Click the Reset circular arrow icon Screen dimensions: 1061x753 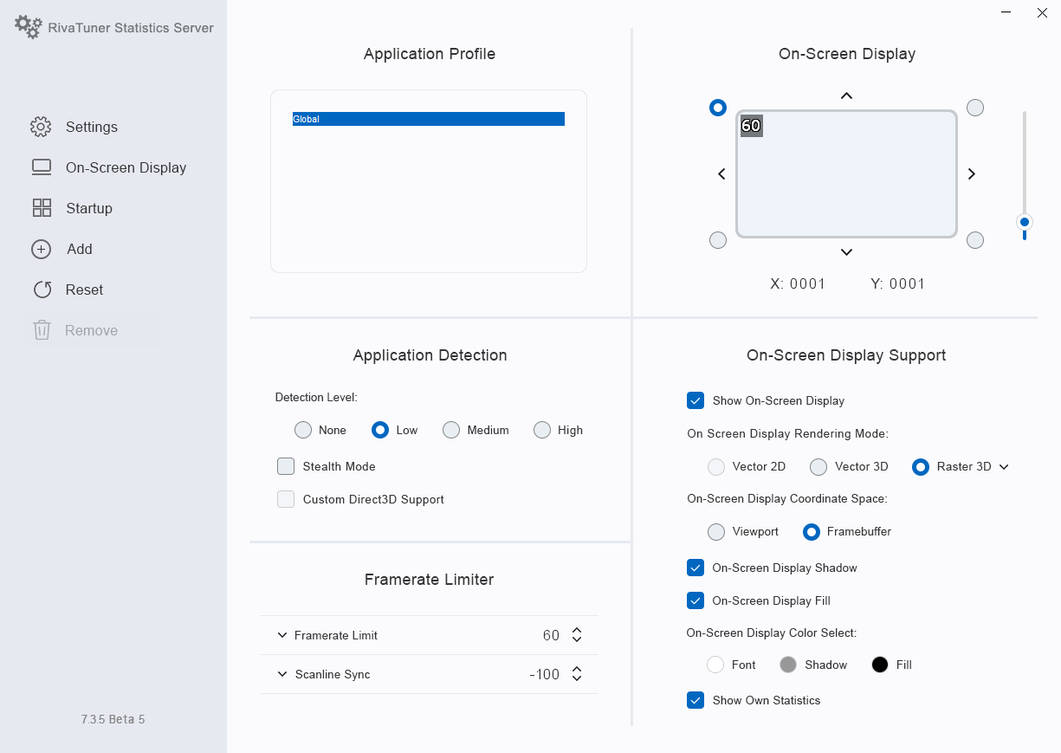[42, 290]
